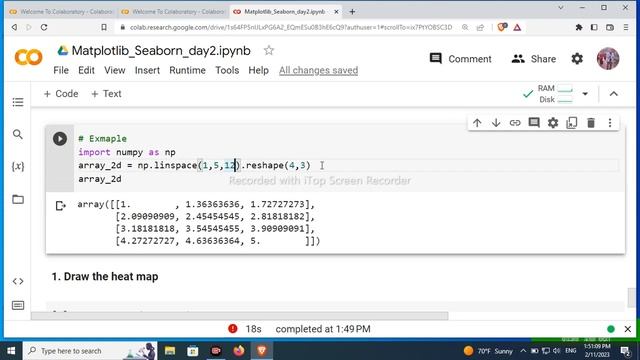Open more cell actions menu
This screenshot has width=640, height=360.
610,123
